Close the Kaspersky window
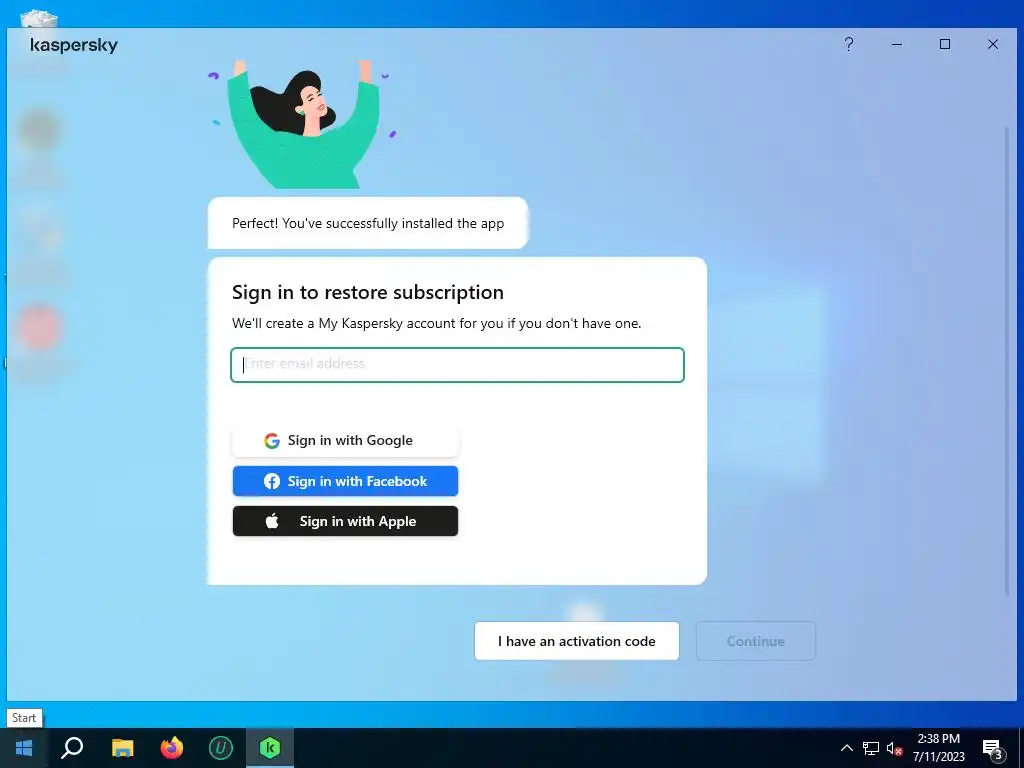The width and height of the screenshot is (1024, 768). pyautogui.click(x=993, y=44)
